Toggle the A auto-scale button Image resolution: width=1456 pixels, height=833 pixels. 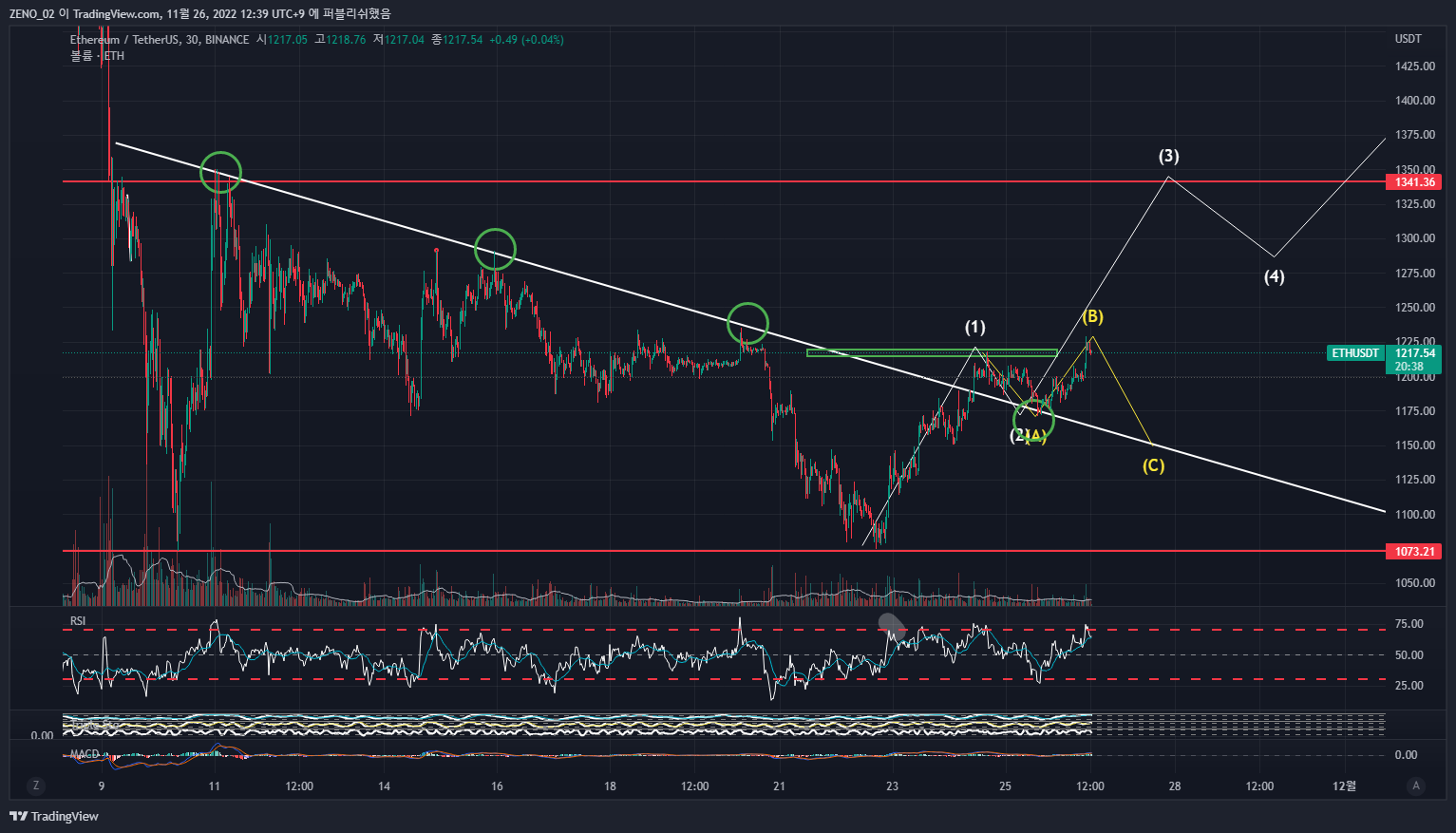click(x=1416, y=786)
